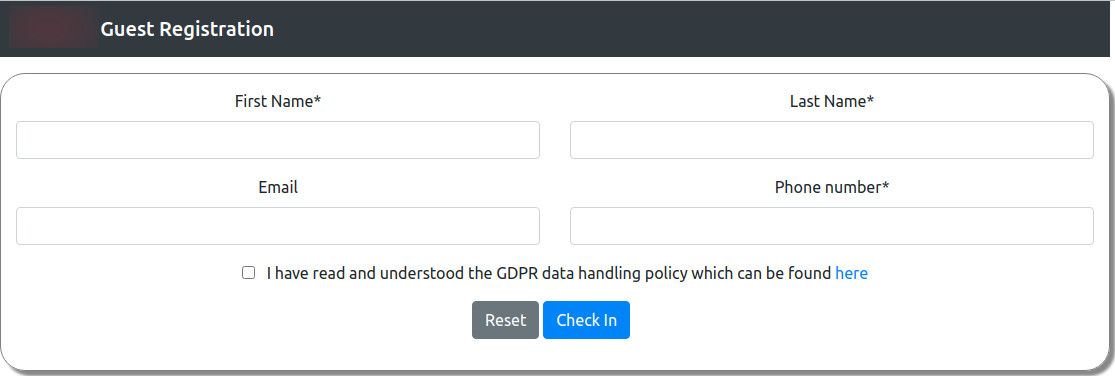The height and width of the screenshot is (376, 1115).
Task: Click the First Name* label
Action: 277,102
